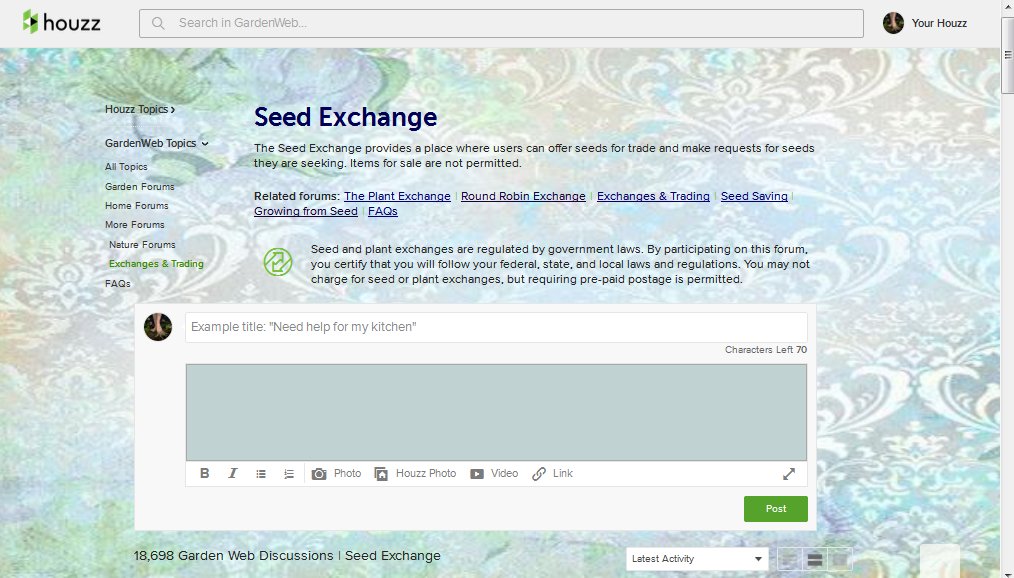Click the user avatar beside post title
Image resolution: width=1014 pixels, height=578 pixels.
pos(158,326)
